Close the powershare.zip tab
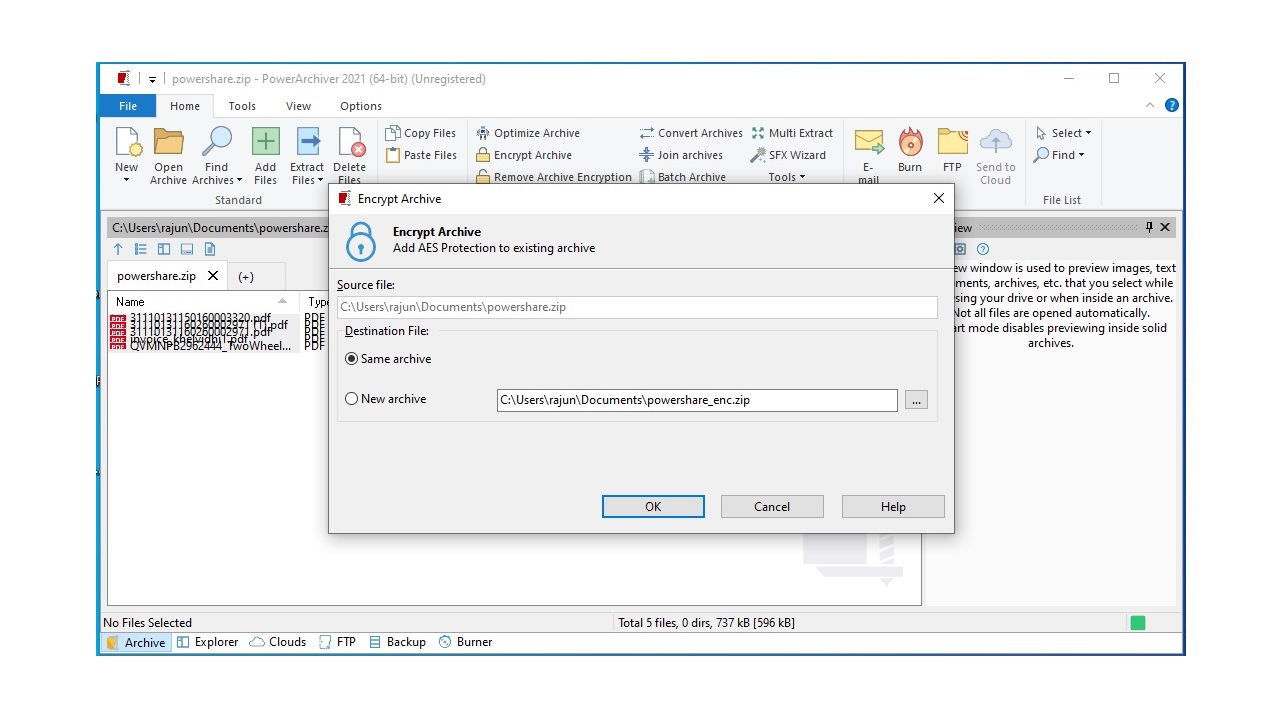This screenshot has height=720, width=1280. point(213,276)
